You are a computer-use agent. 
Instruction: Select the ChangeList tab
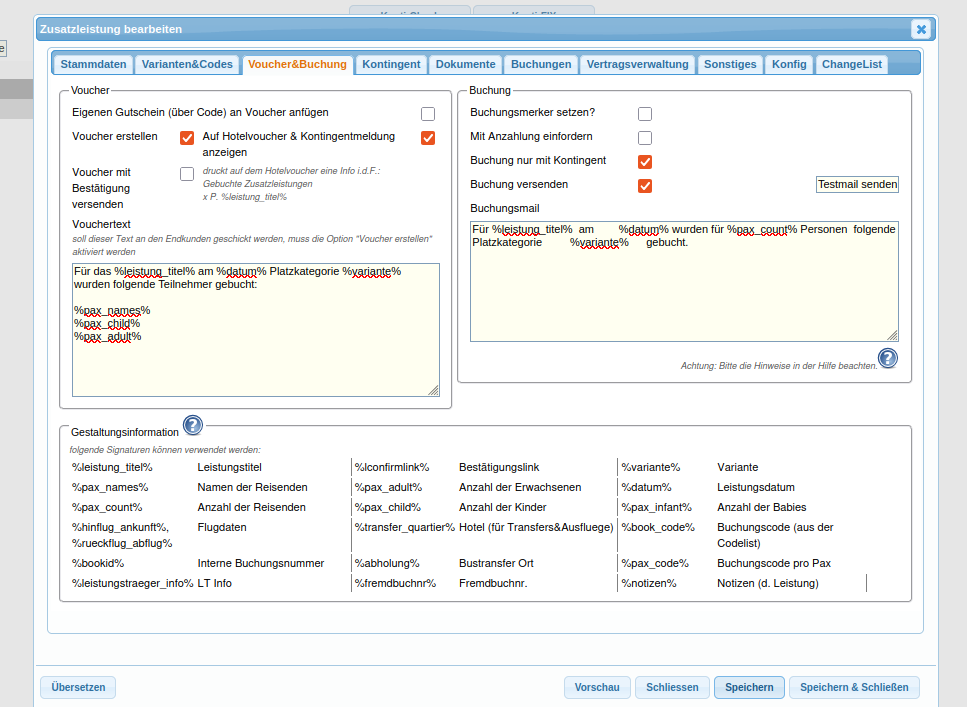pos(852,64)
